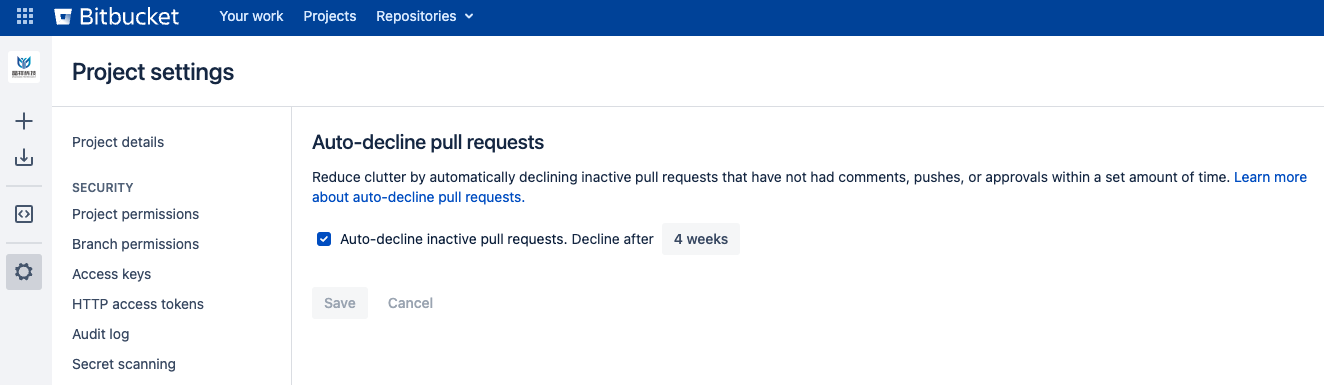Image resolution: width=1324 pixels, height=385 pixels.
Task: Open Projects in the top navigation
Action: [x=330, y=17]
